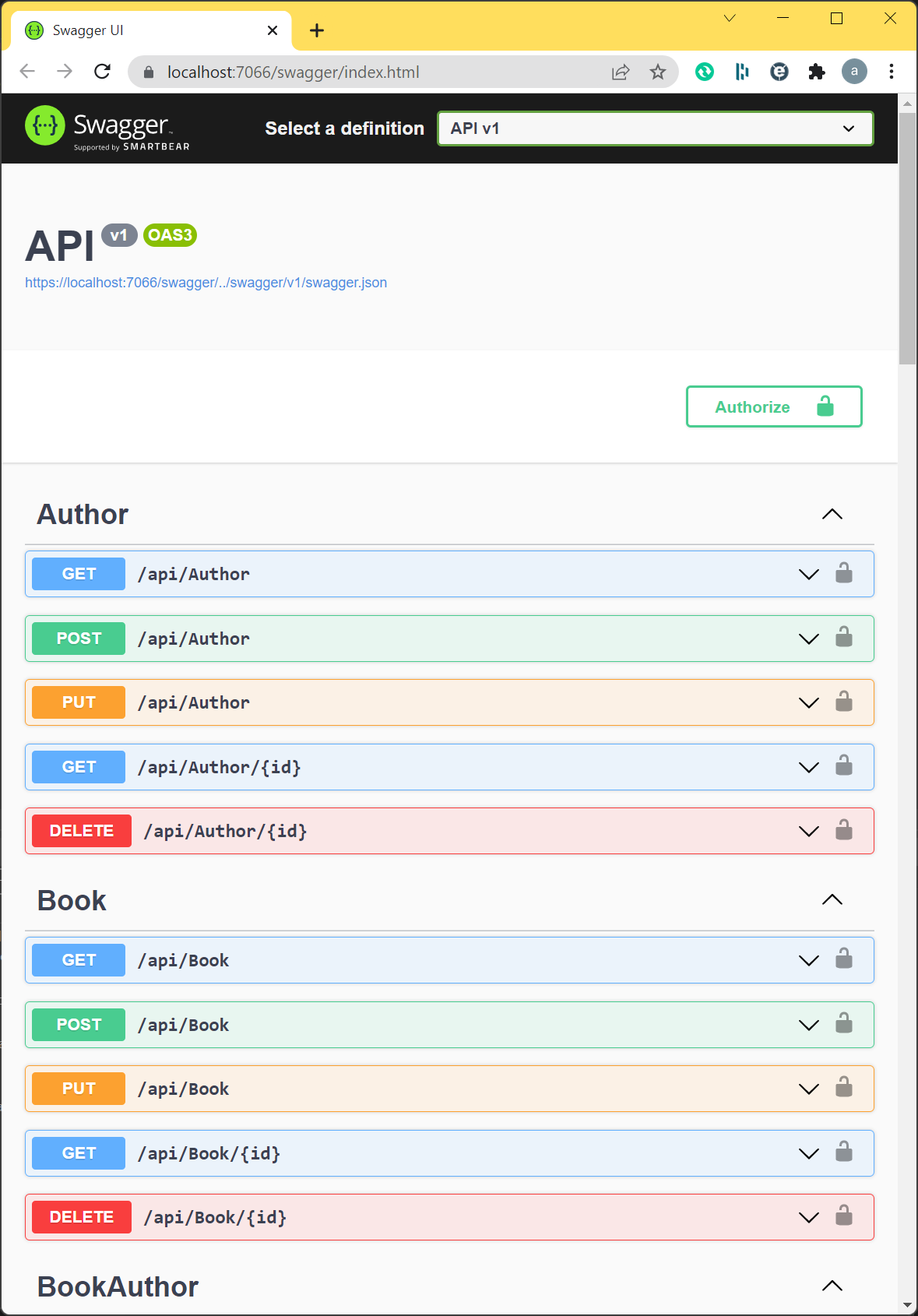Open the Chrome profile avatar
Screen dimensions: 918x1316
point(854,72)
